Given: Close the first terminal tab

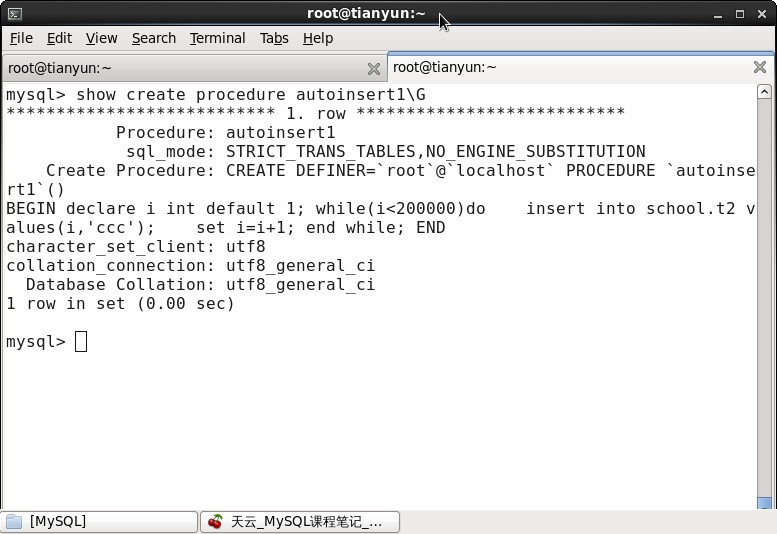Looking at the screenshot, I should 374,69.
